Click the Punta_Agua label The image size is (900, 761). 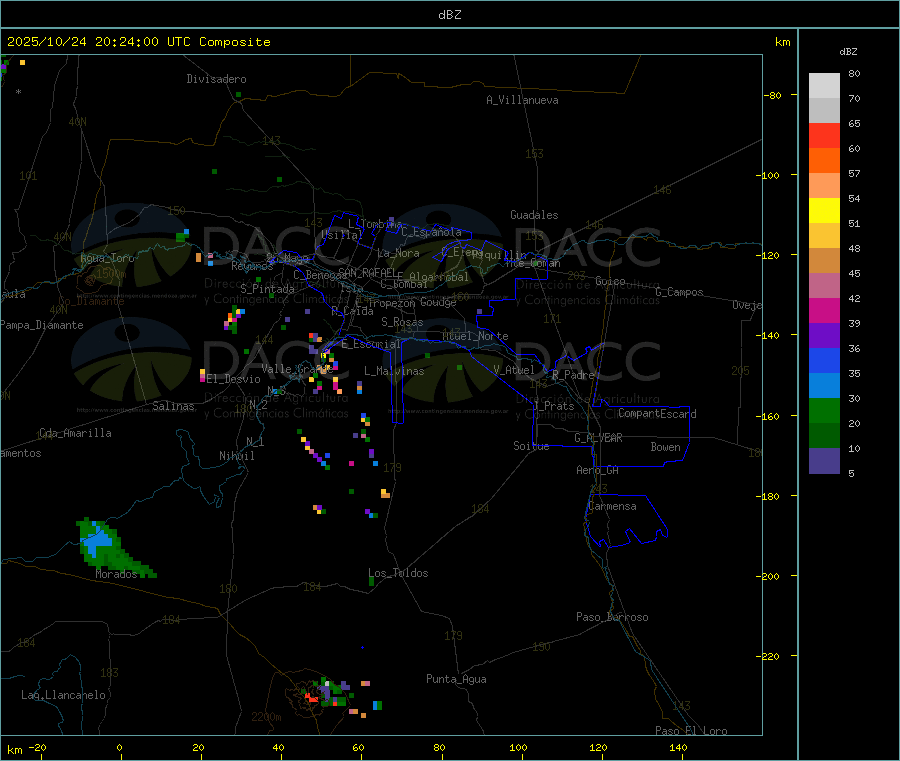456,679
